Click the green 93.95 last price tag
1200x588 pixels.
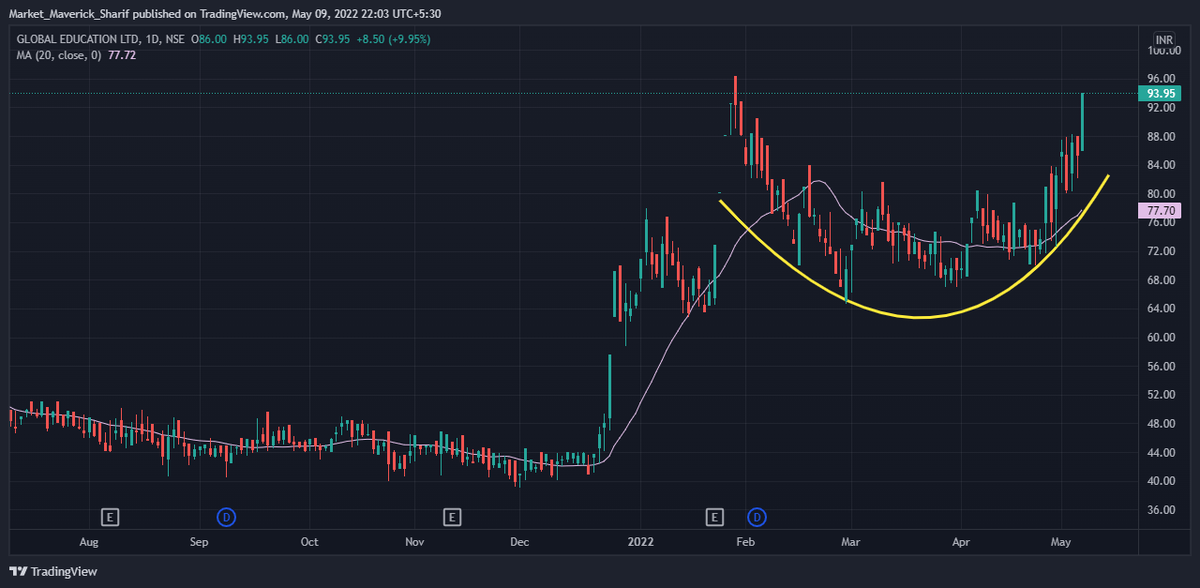click(x=1160, y=93)
